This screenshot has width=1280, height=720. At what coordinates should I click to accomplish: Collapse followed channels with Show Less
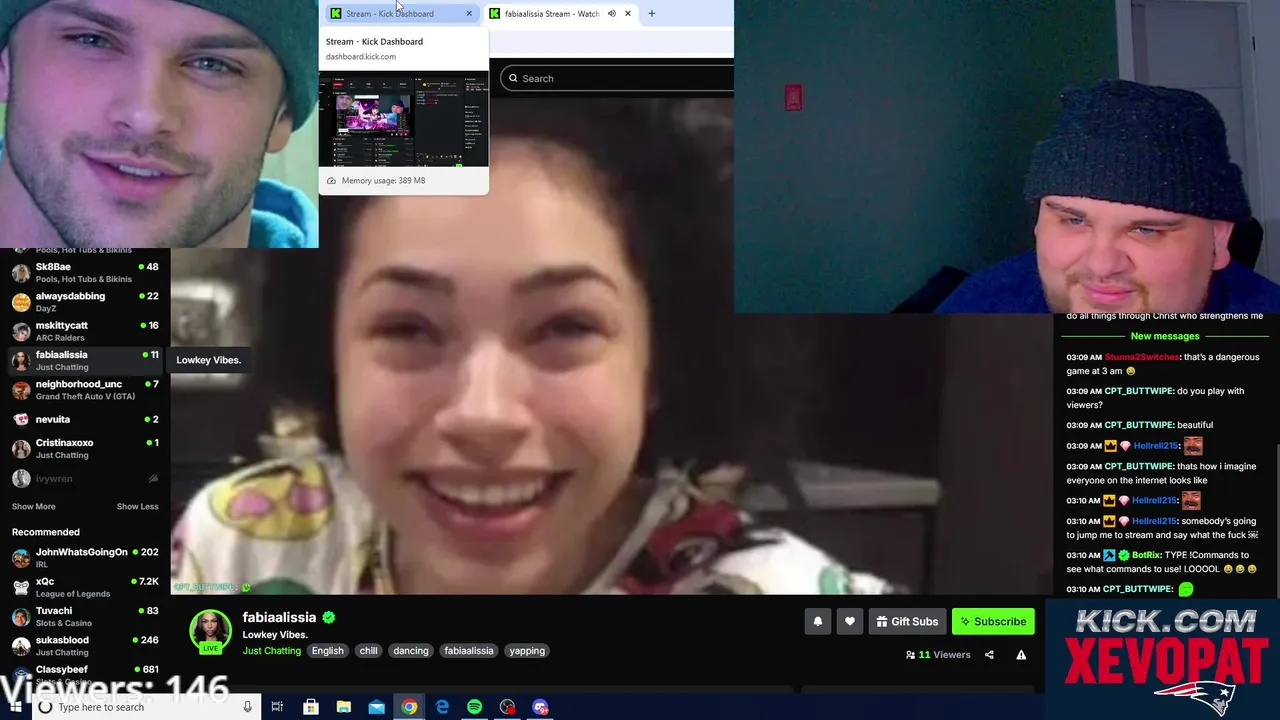tap(137, 507)
